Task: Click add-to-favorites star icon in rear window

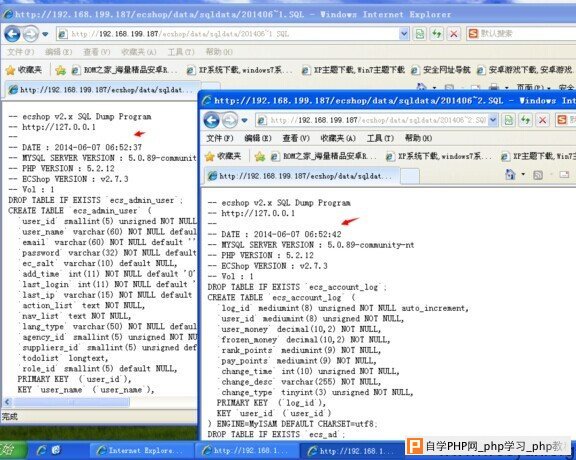Action: click(60, 70)
